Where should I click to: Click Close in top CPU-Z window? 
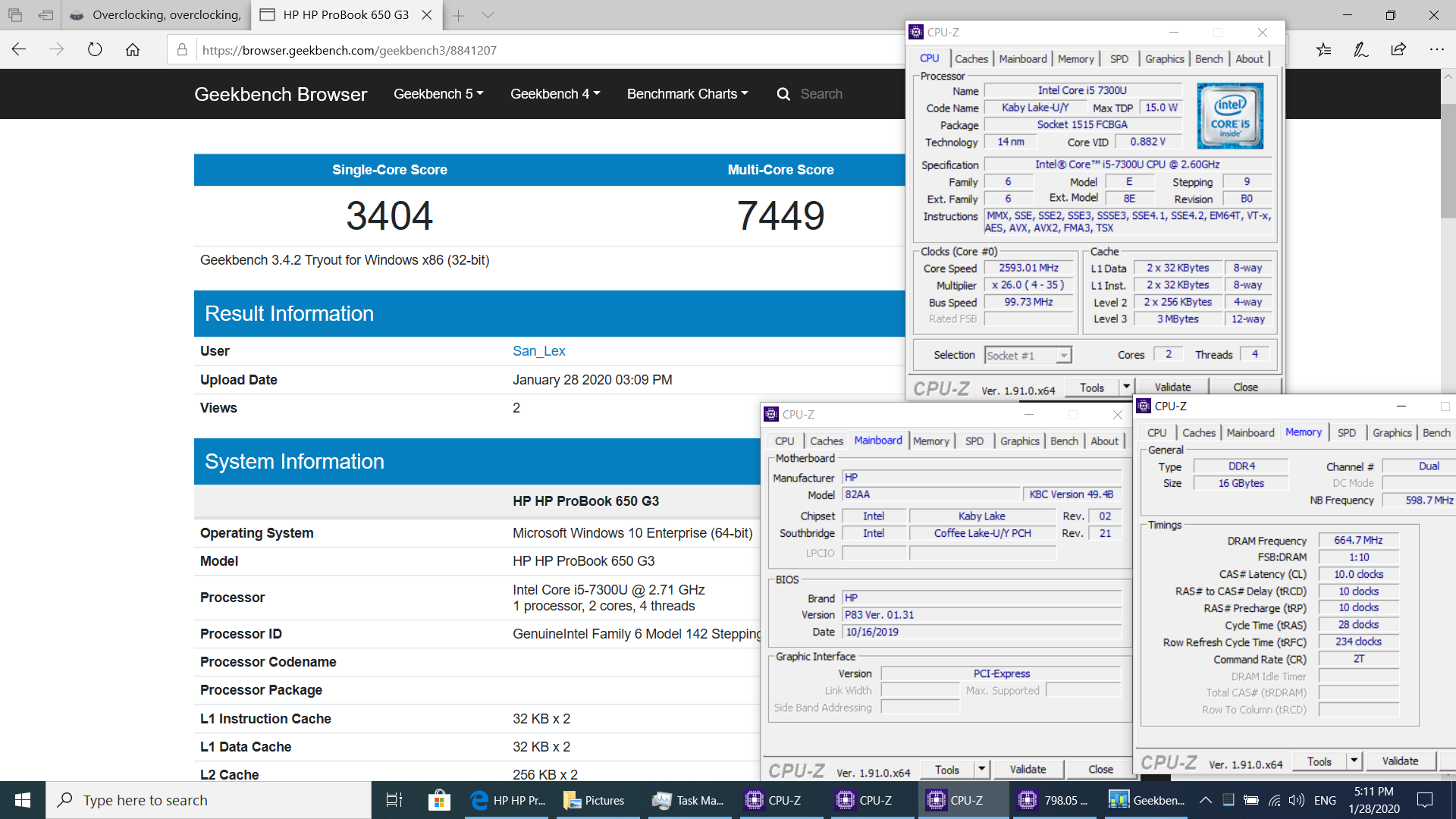[1245, 387]
